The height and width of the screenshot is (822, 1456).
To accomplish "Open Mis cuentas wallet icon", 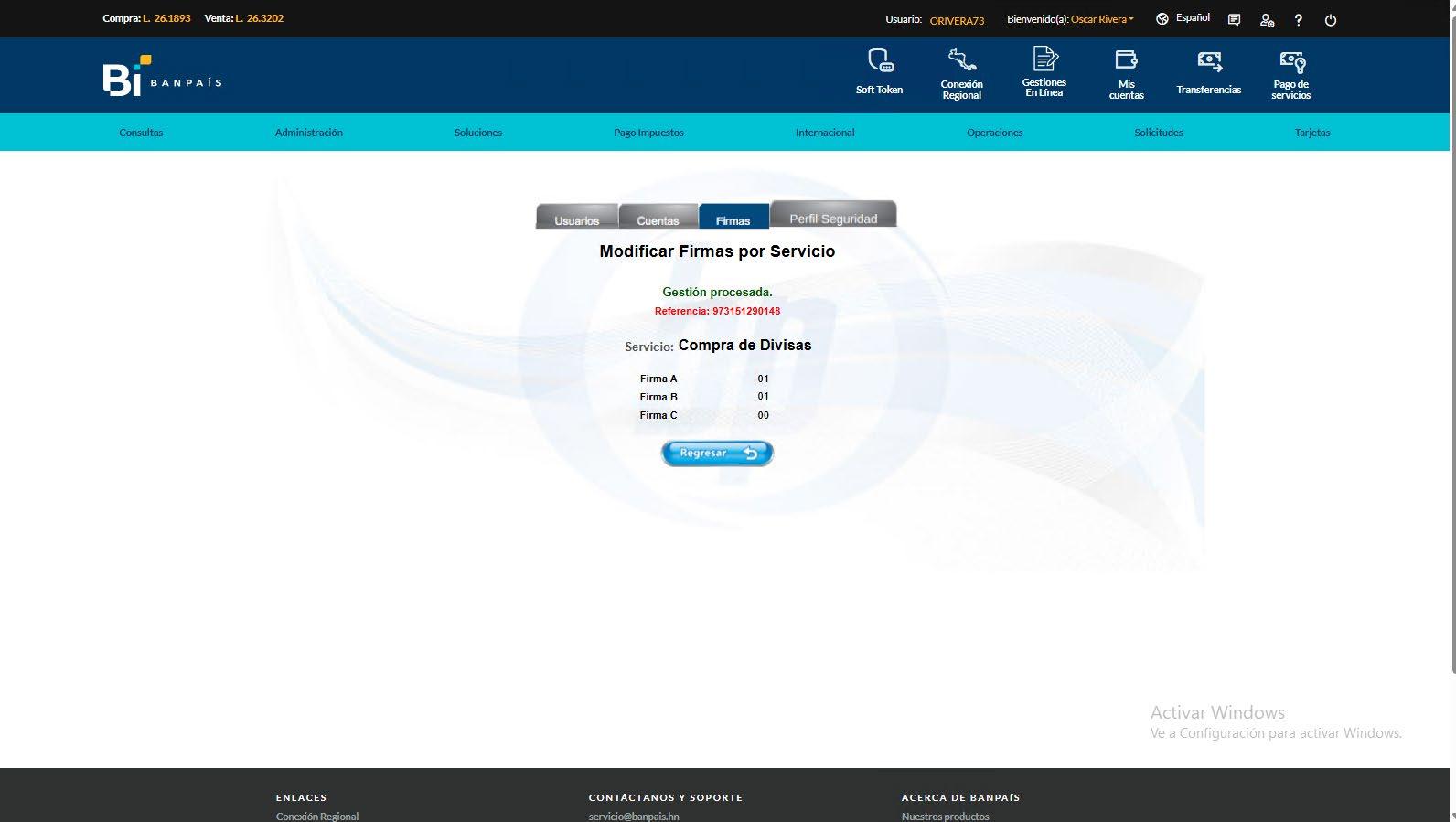I will pos(1126,59).
